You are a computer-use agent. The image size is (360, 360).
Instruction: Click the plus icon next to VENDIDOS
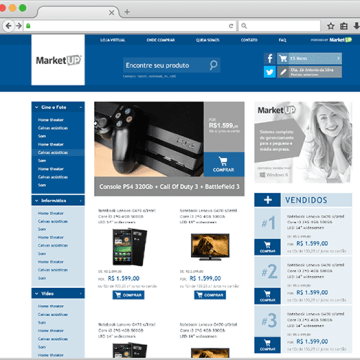(x=268, y=200)
